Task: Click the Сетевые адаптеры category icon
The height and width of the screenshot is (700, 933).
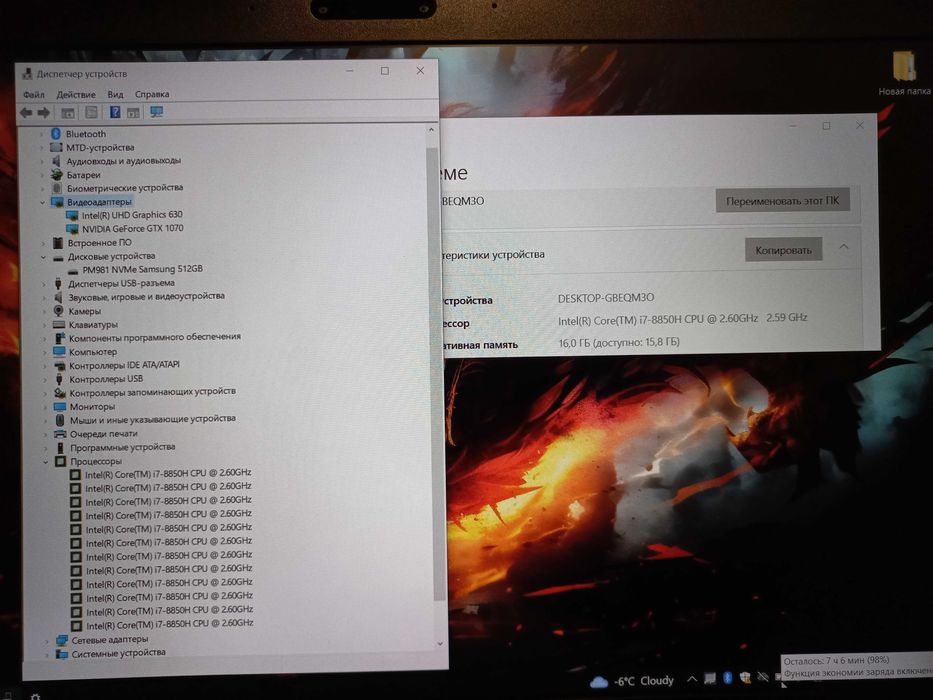Action: click(62, 640)
